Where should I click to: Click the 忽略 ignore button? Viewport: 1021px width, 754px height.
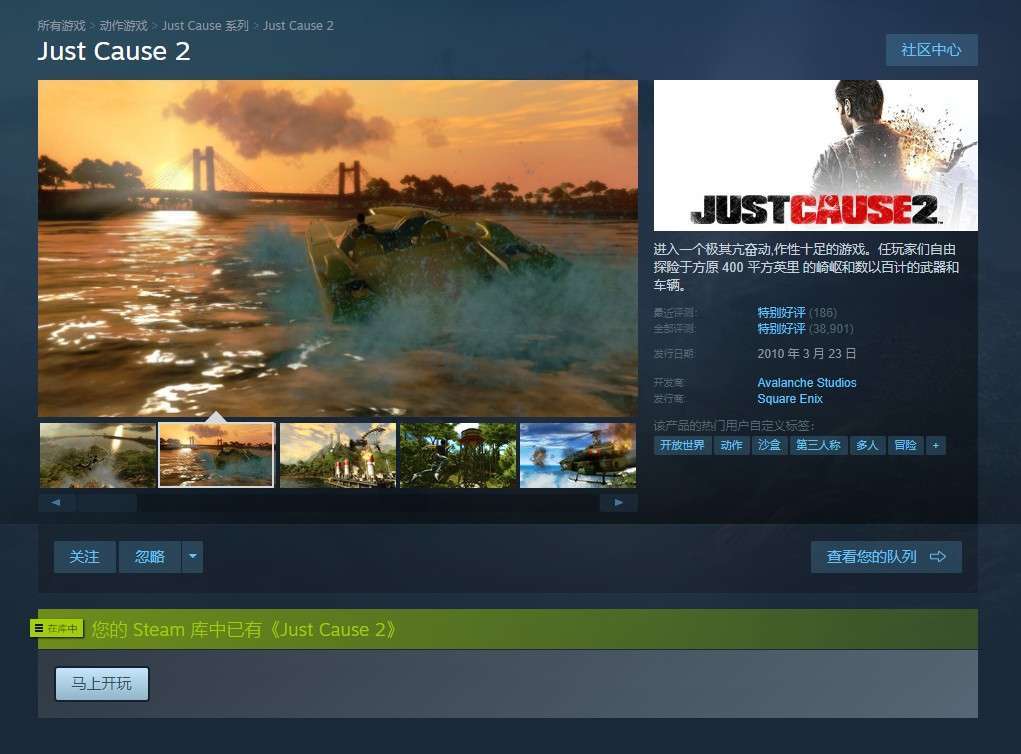click(150, 557)
